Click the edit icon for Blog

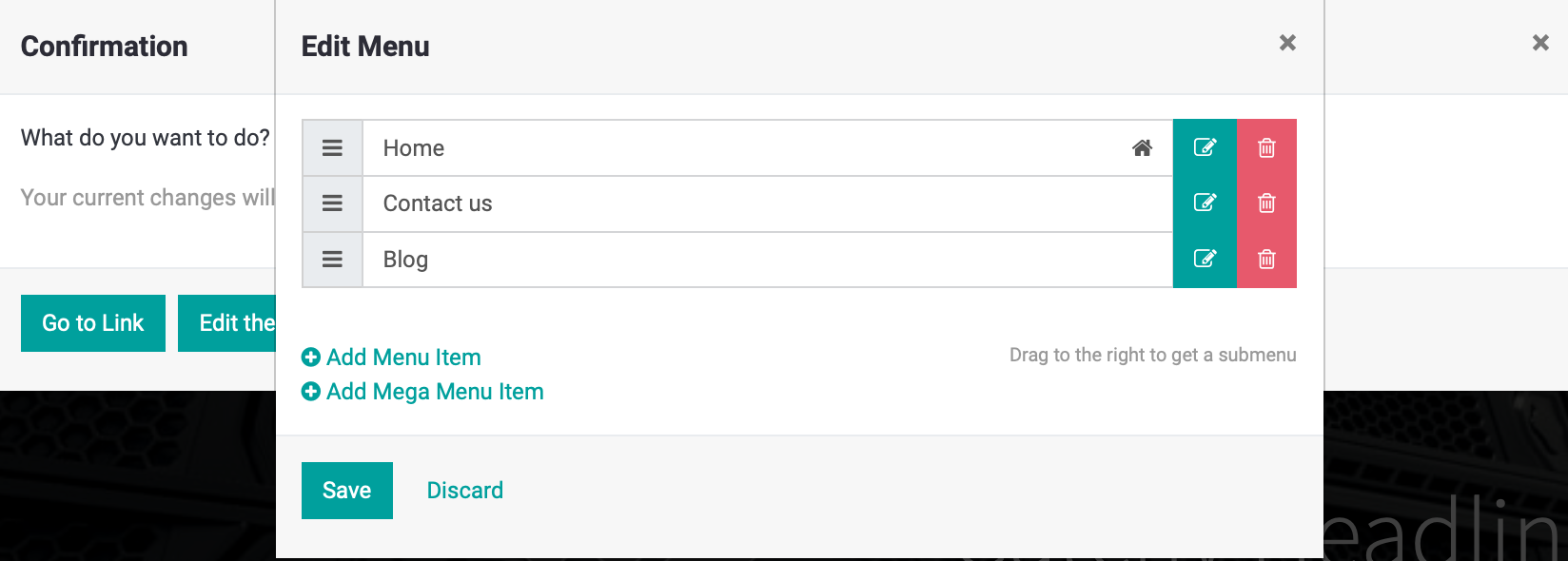(x=1205, y=259)
